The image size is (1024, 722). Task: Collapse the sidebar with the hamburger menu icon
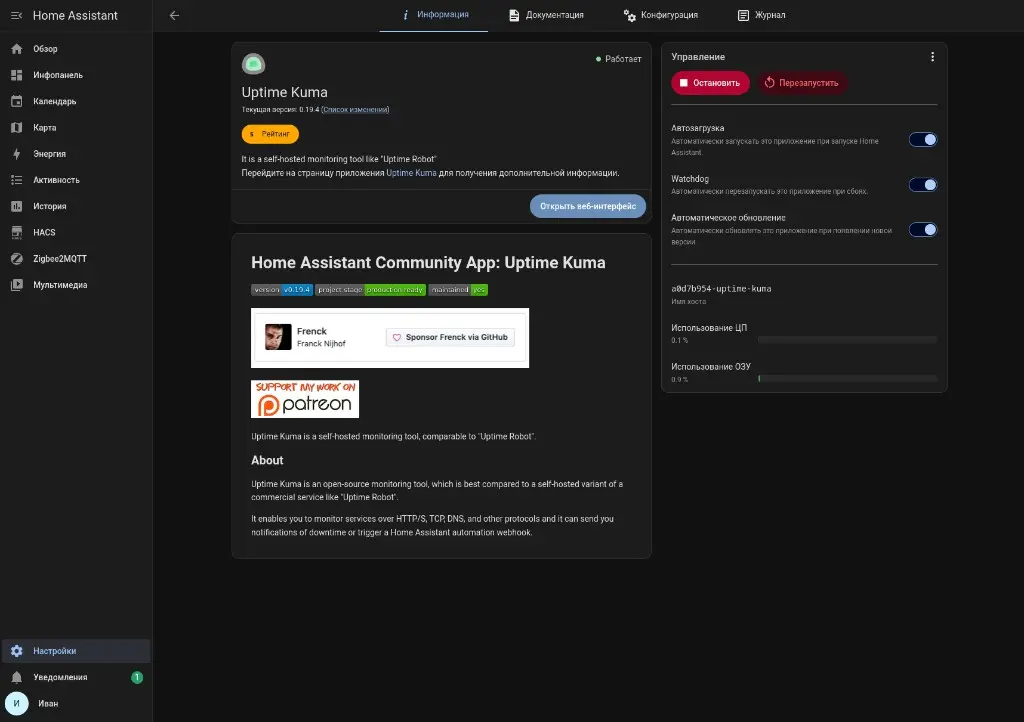(16, 15)
